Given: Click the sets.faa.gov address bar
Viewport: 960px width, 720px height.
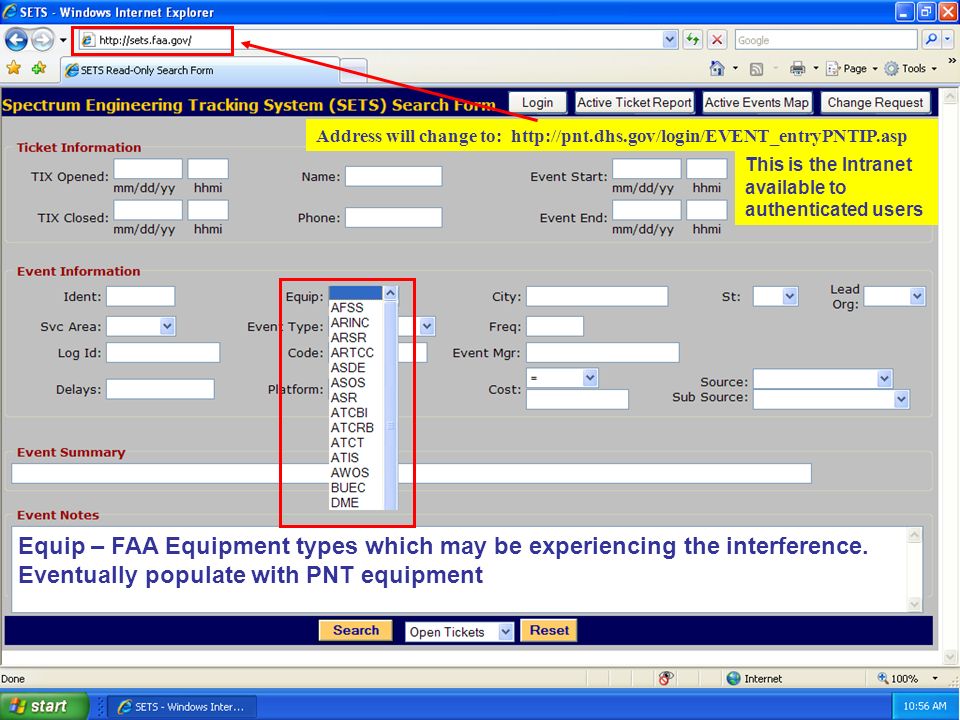Looking at the screenshot, I should [x=371, y=40].
